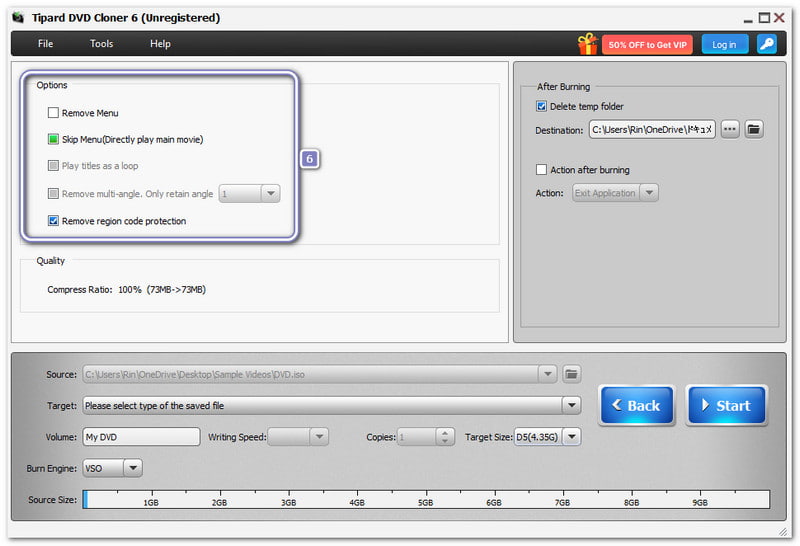The width and height of the screenshot is (800, 546).
Task: Click the three-dots browse destination button
Action: tap(729, 129)
